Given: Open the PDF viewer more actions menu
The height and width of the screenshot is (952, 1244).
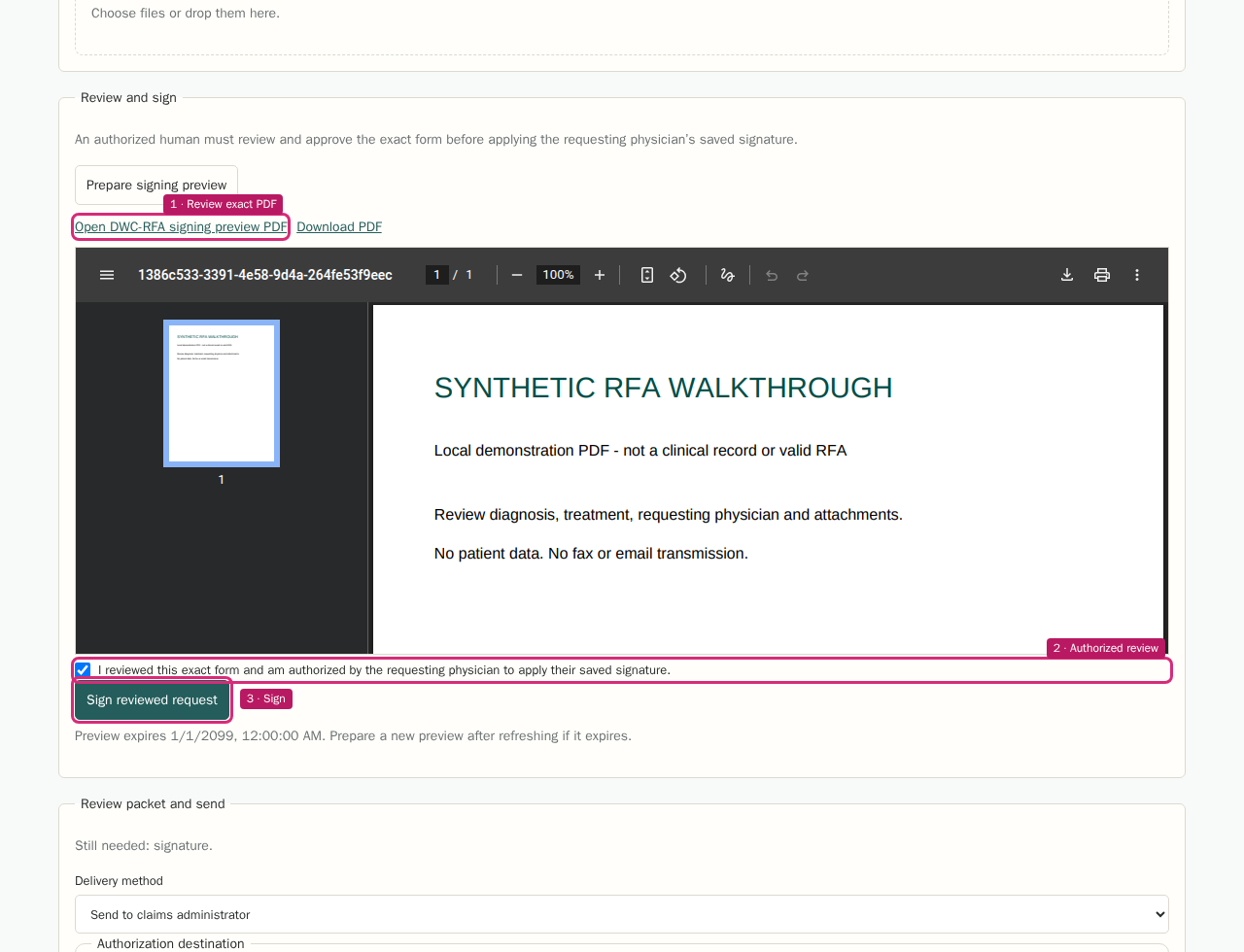Looking at the screenshot, I should coord(1137,275).
